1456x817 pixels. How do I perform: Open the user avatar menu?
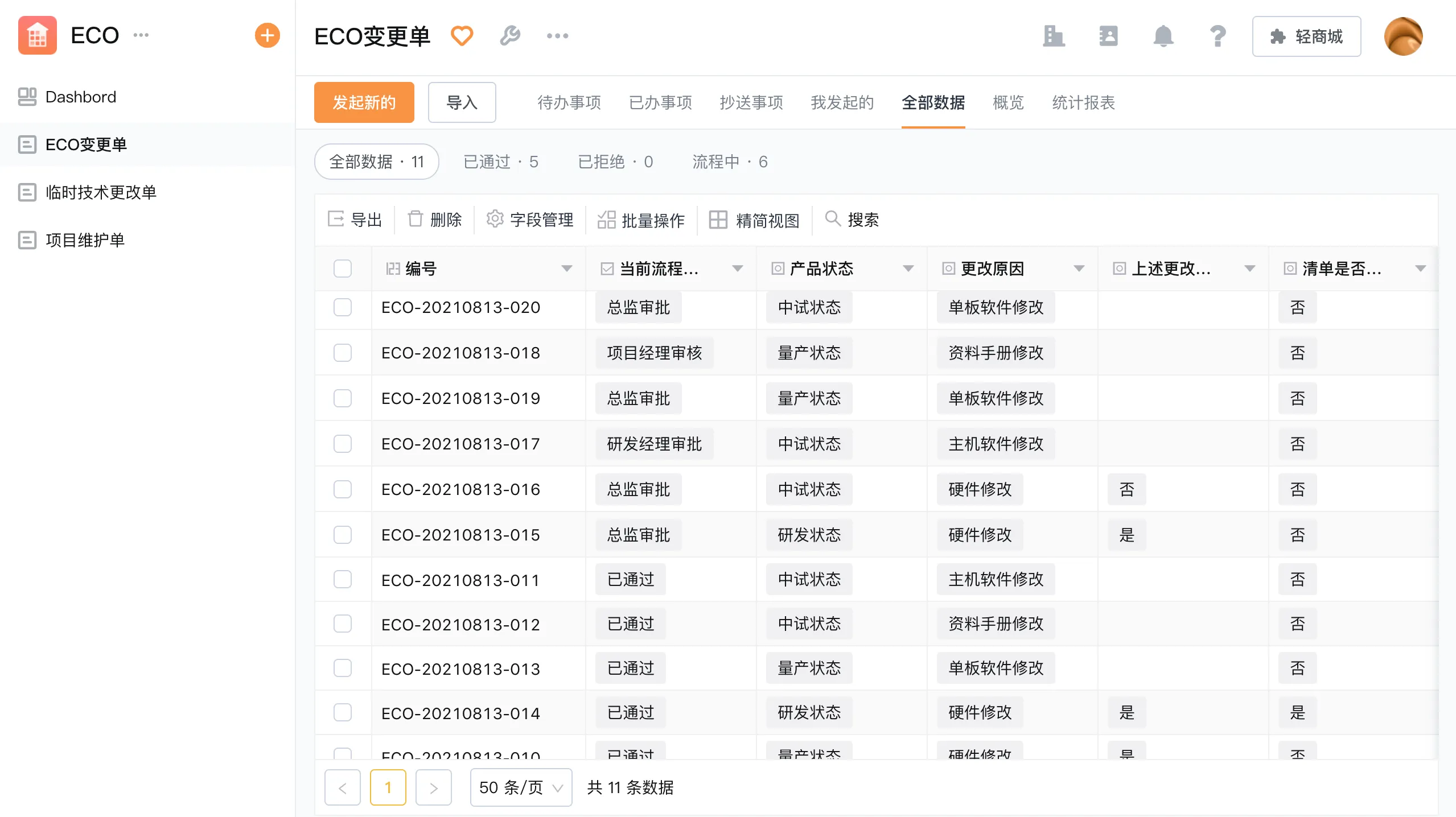coord(1403,36)
